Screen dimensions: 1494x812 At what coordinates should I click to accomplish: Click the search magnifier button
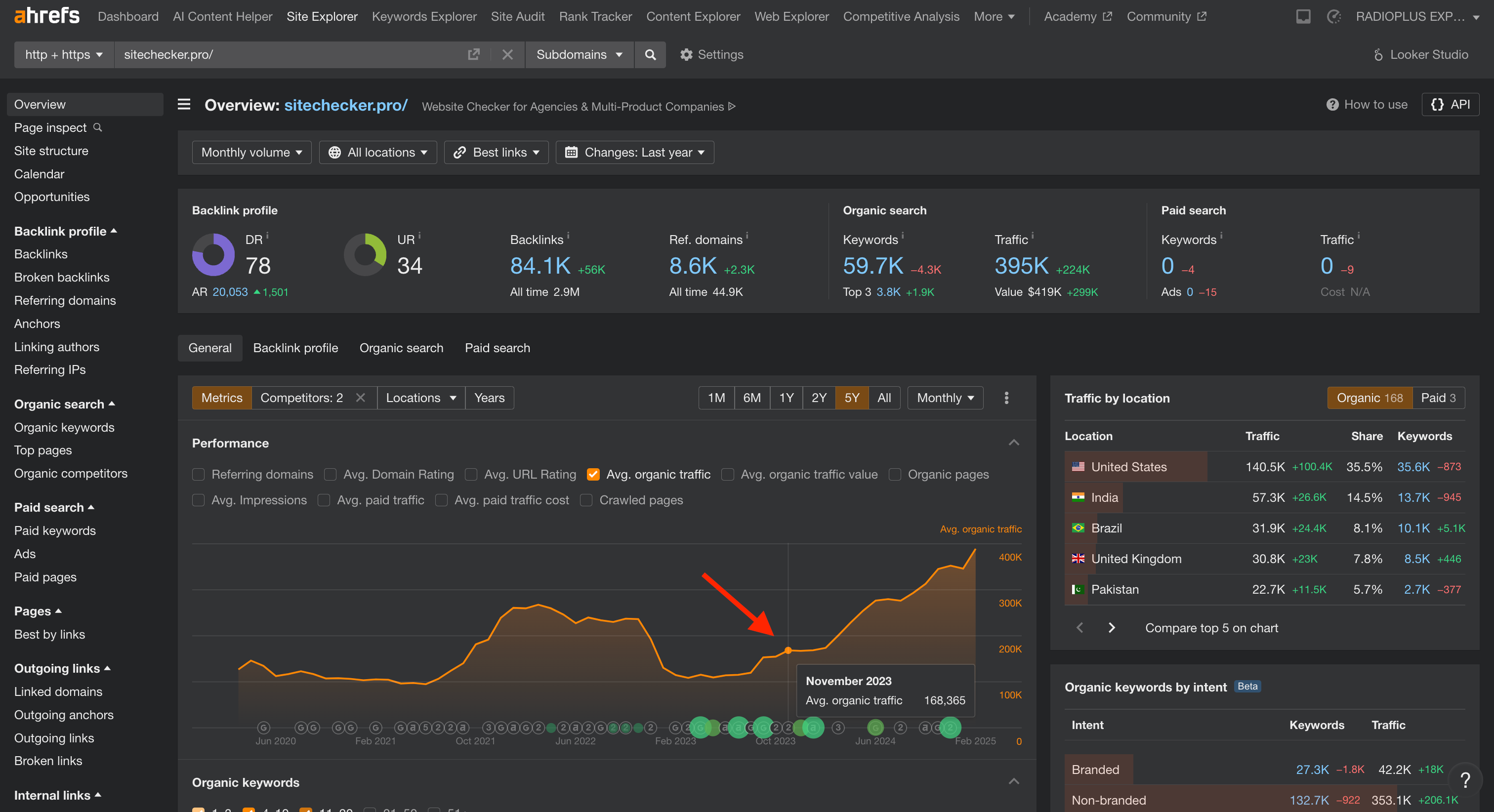click(x=650, y=54)
